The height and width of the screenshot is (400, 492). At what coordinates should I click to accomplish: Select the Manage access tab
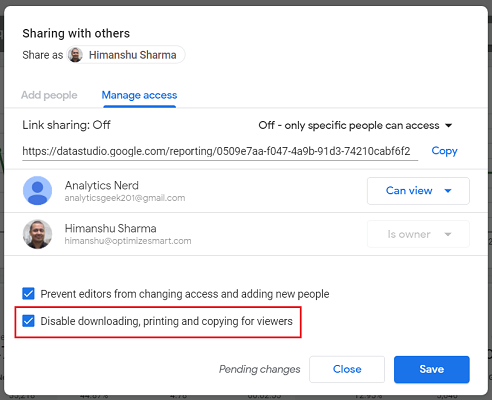[x=139, y=95]
